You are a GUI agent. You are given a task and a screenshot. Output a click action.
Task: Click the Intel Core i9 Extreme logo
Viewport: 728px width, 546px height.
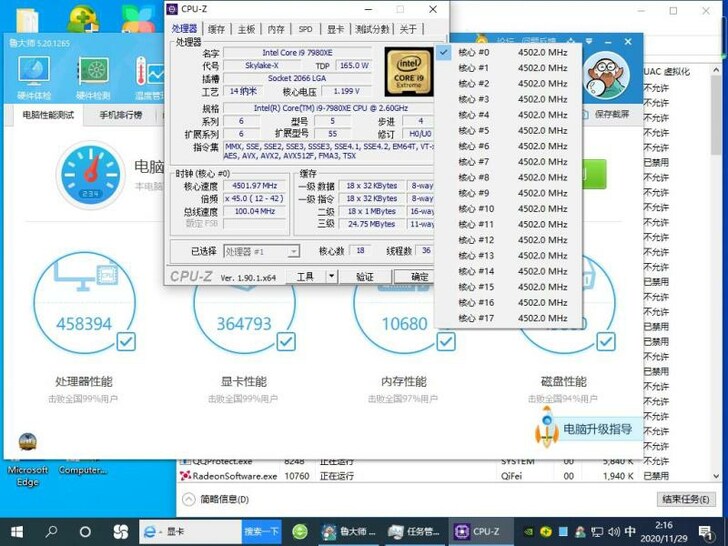click(x=409, y=71)
